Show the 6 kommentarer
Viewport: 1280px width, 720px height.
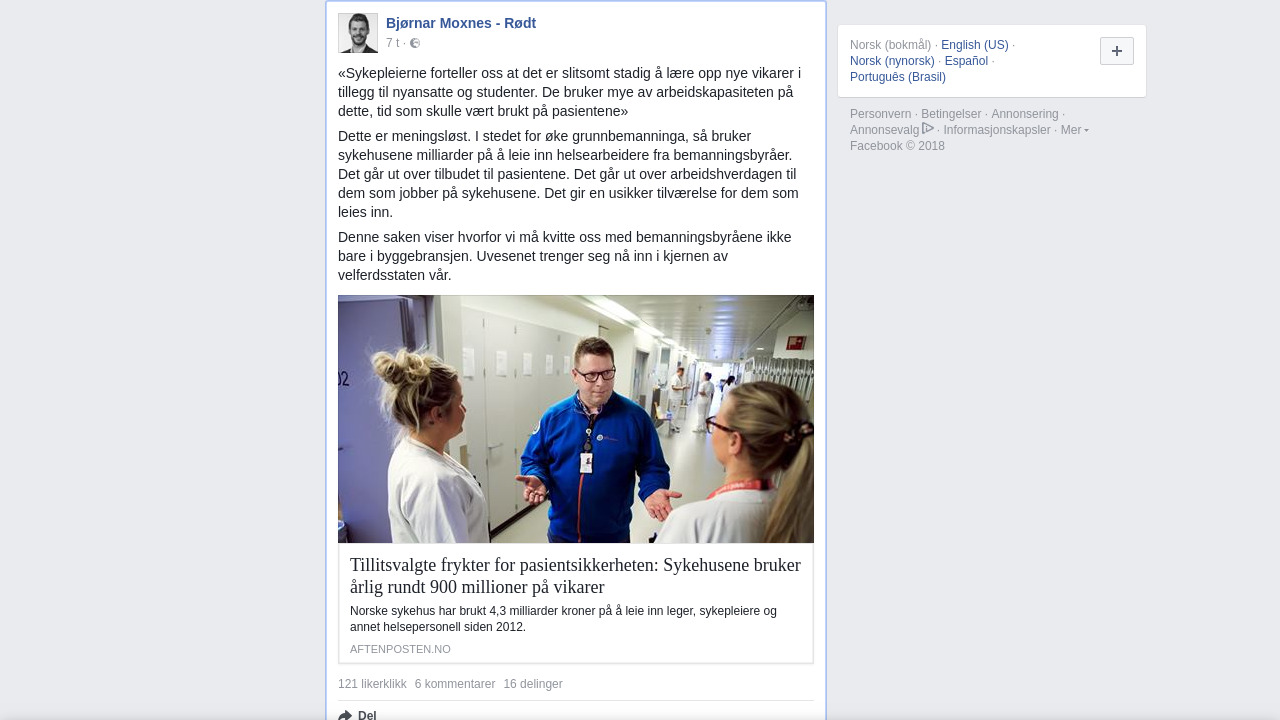455,684
